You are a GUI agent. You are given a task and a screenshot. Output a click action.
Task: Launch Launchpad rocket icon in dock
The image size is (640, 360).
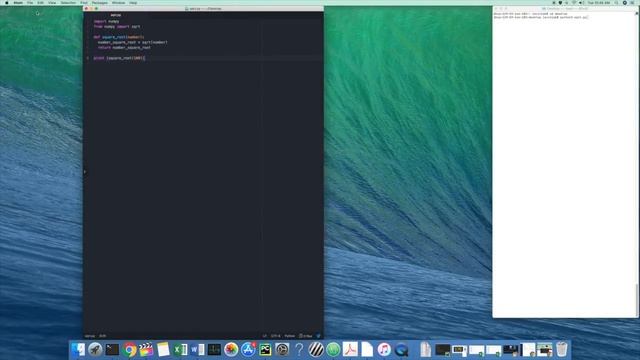tap(95, 350)
